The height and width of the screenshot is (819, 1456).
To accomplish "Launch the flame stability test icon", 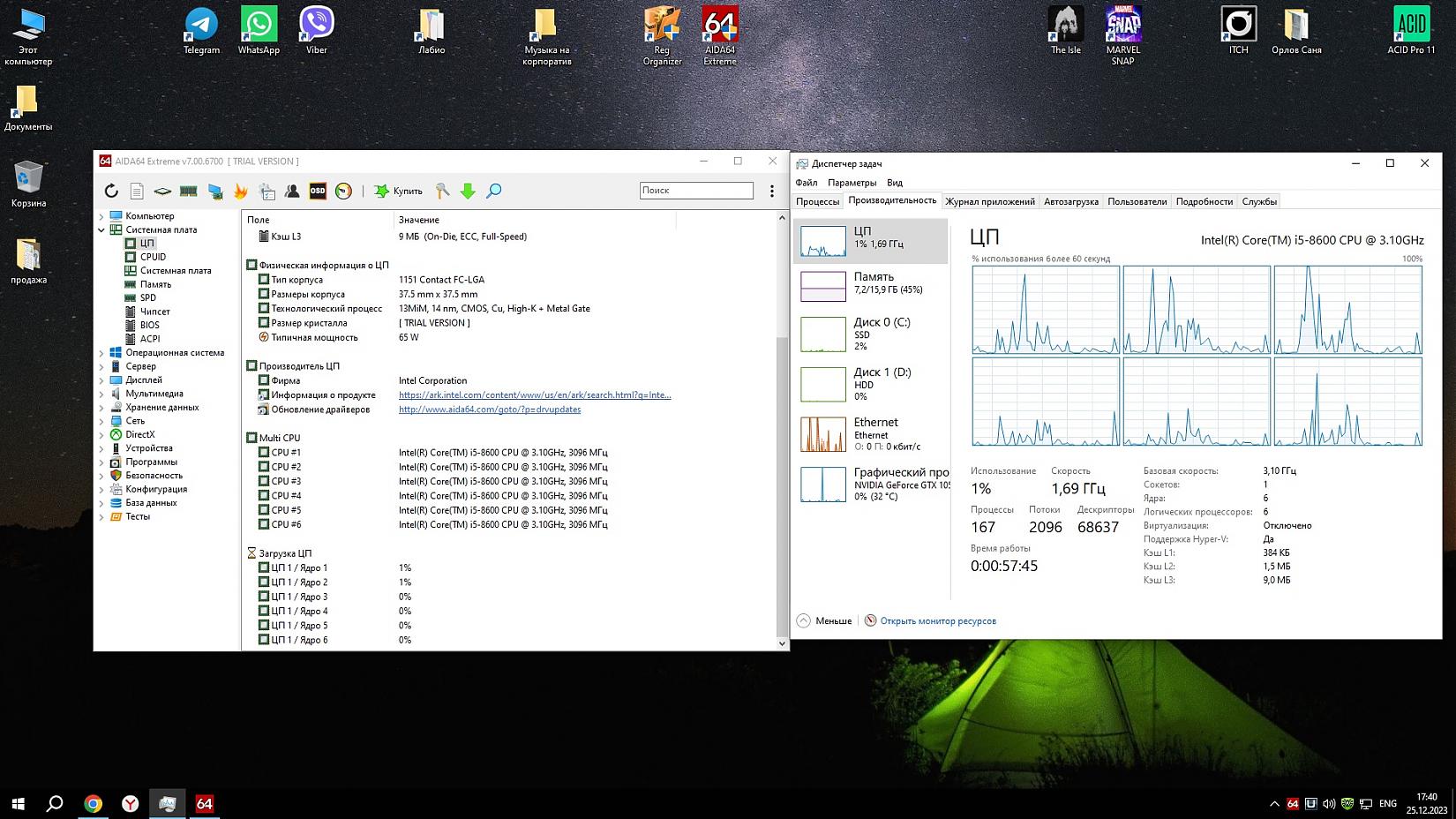I will point(240,191).
